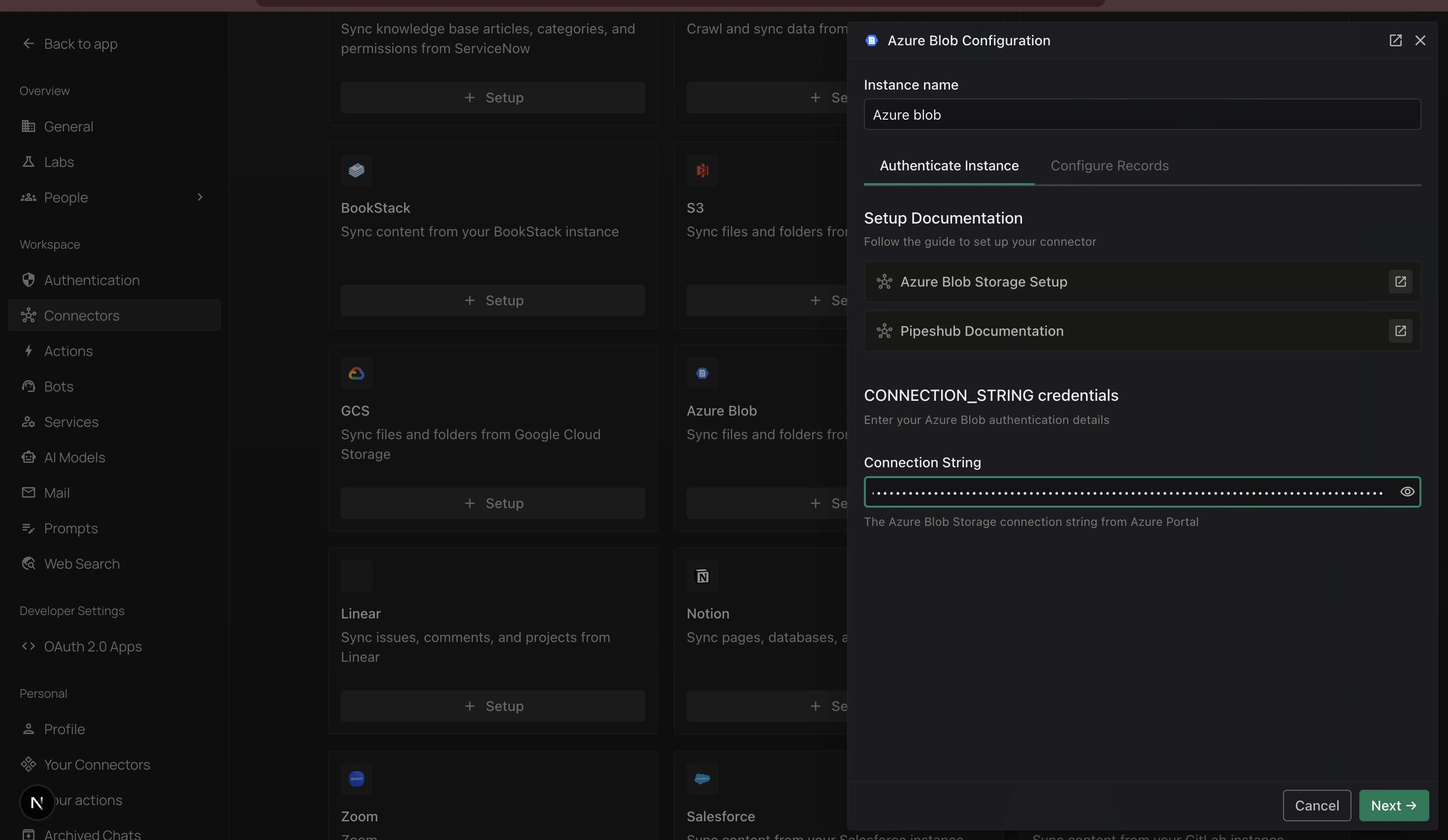Click Setup for Linear connector
The image size is (1448, 840).
click(x=493, y=706)
